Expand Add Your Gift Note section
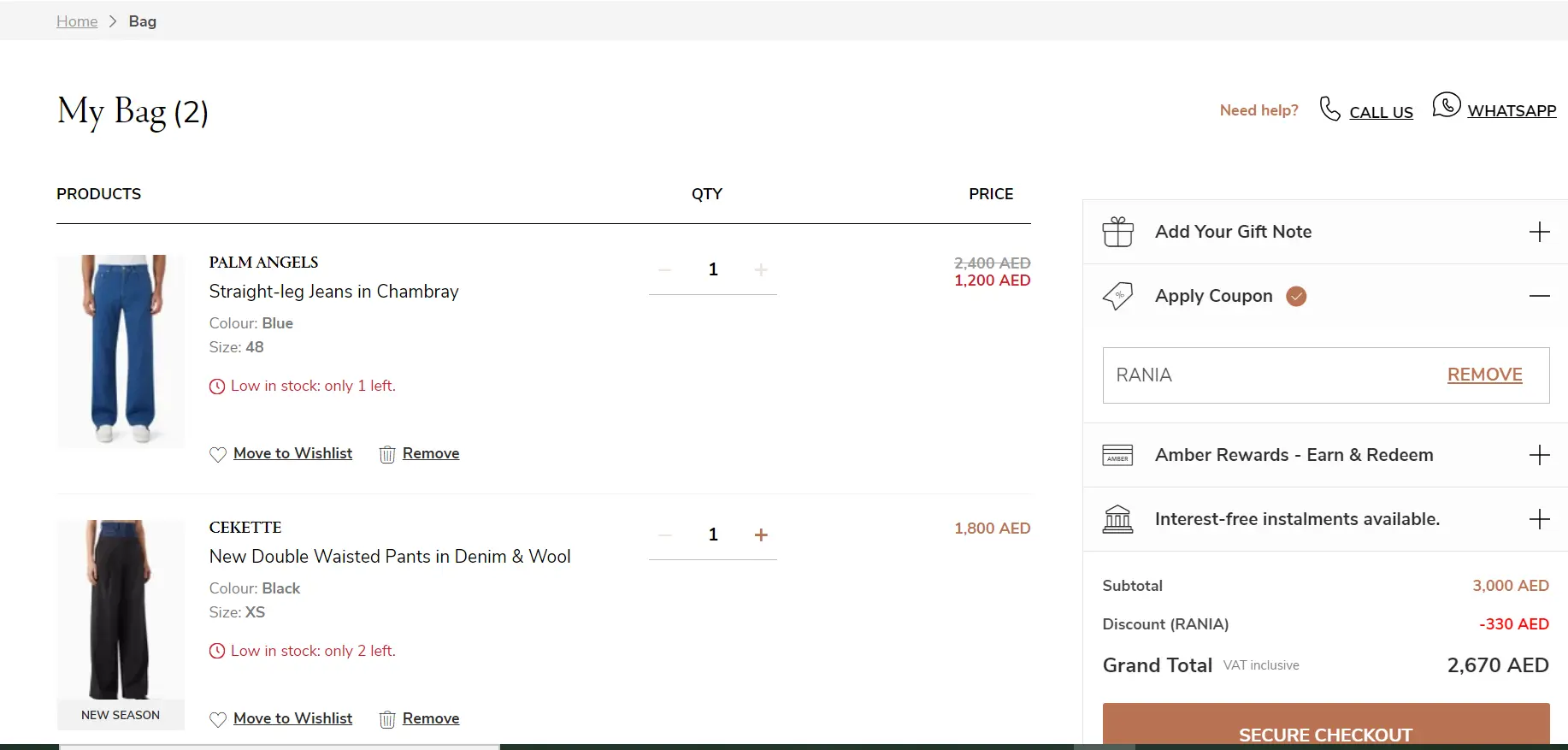1568x750 pixels. (x=1539, y=232)
